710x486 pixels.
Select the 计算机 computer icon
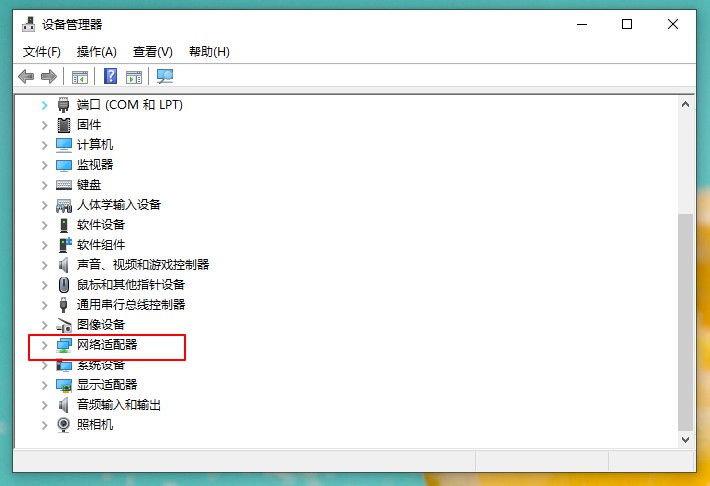(x=64, y=145)
